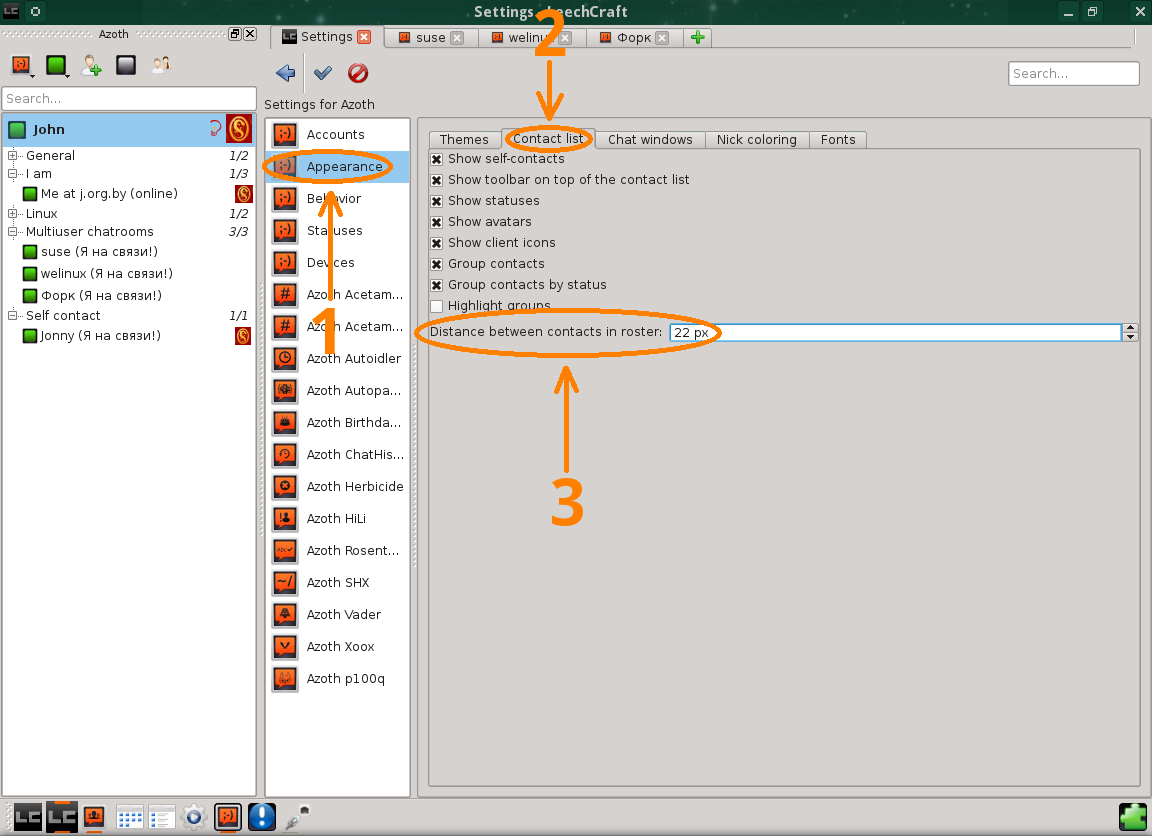Click the green status selector icon
This screenshot has width=1152, height=836.
click(x=57, y=65)
